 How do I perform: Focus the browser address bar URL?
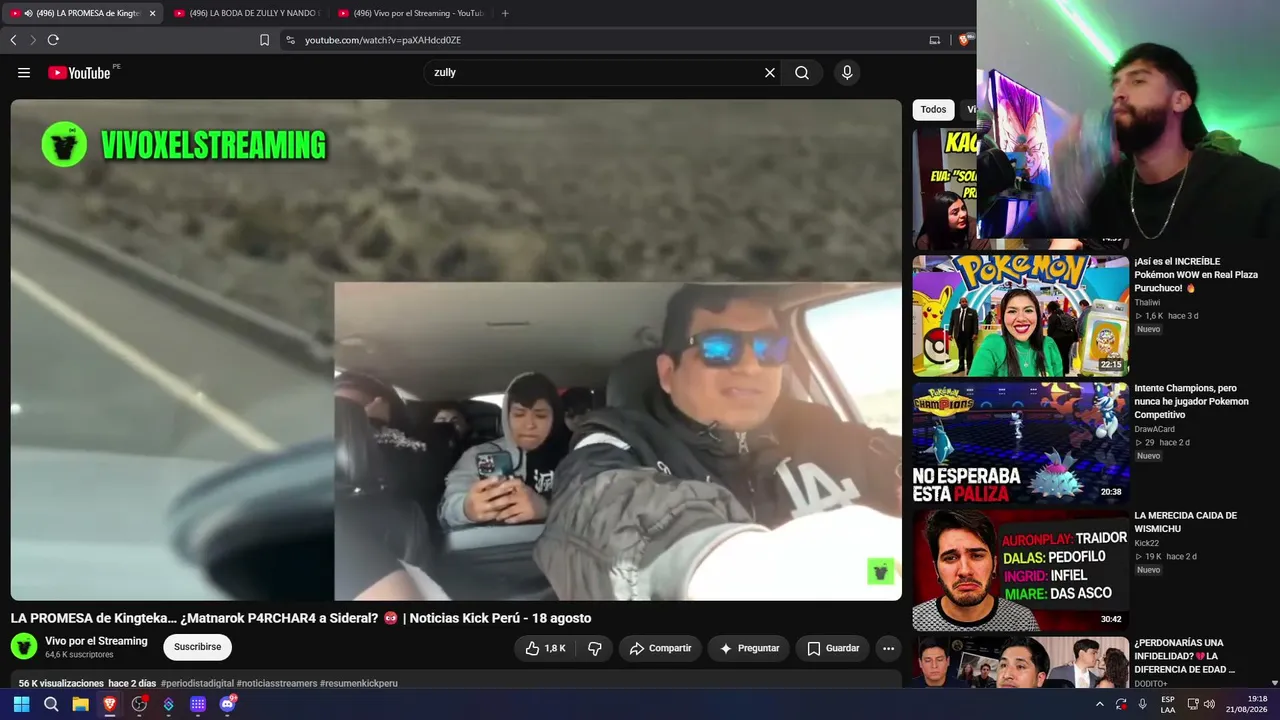383,40
